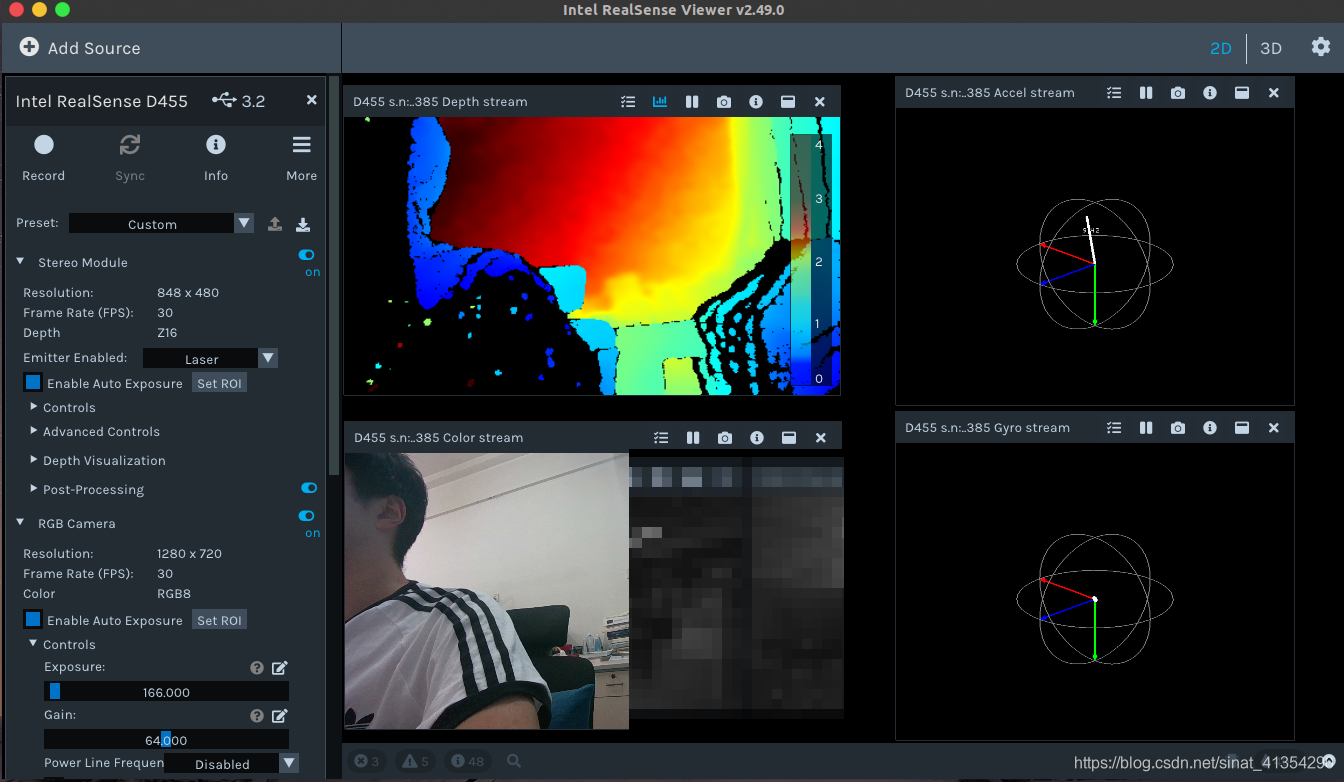Screen dimensions: 1344x782
Task: Expand Stereo Module Controls
Action: [x=34, y=407]
